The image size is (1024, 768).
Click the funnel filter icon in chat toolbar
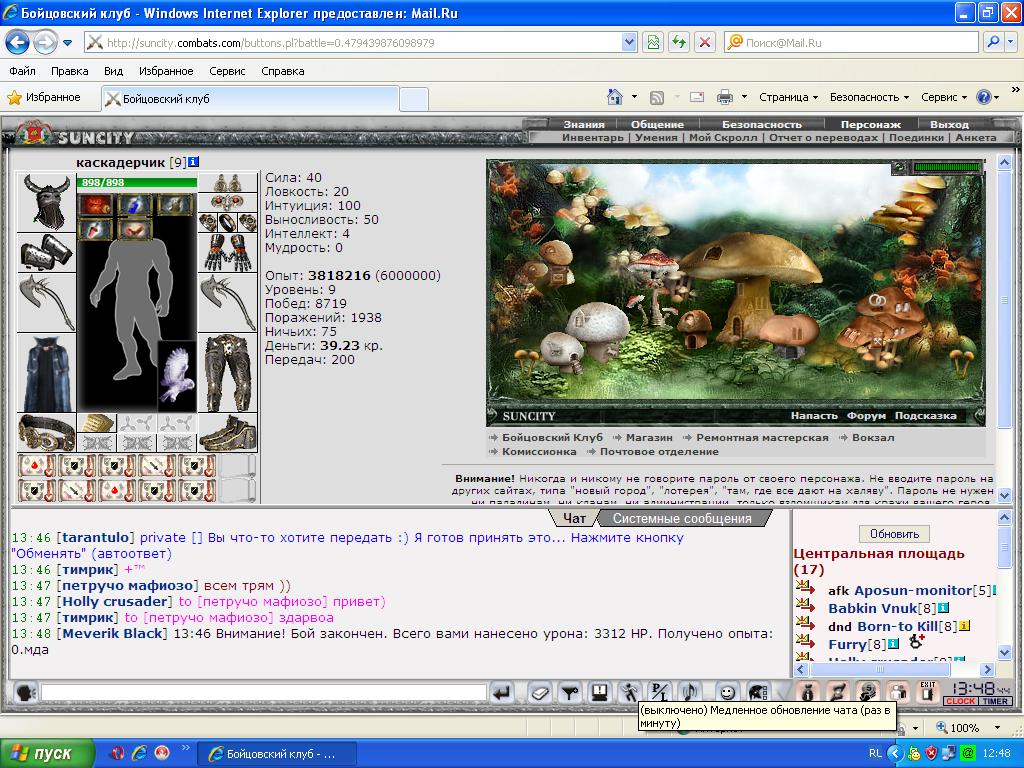click(x=570, y=692)
